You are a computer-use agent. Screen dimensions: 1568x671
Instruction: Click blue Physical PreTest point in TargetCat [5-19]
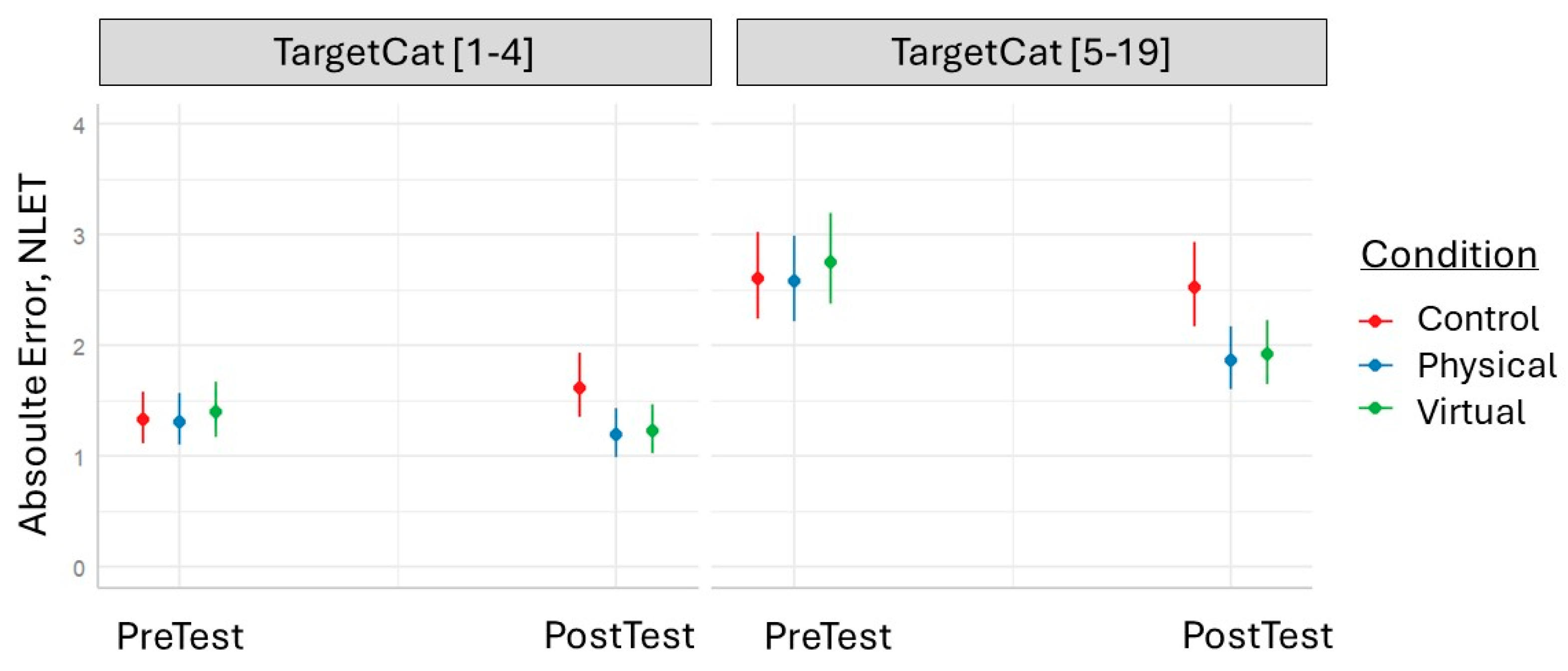pos(794,281)
